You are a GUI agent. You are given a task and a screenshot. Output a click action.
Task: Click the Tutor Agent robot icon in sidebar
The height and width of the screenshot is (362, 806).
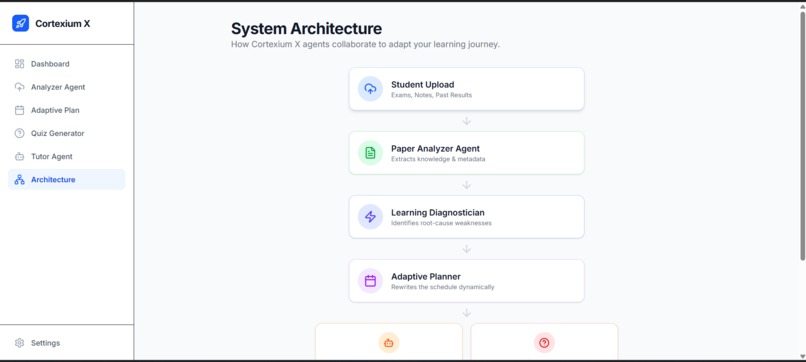pyautogui.click(x=20, y=156)
